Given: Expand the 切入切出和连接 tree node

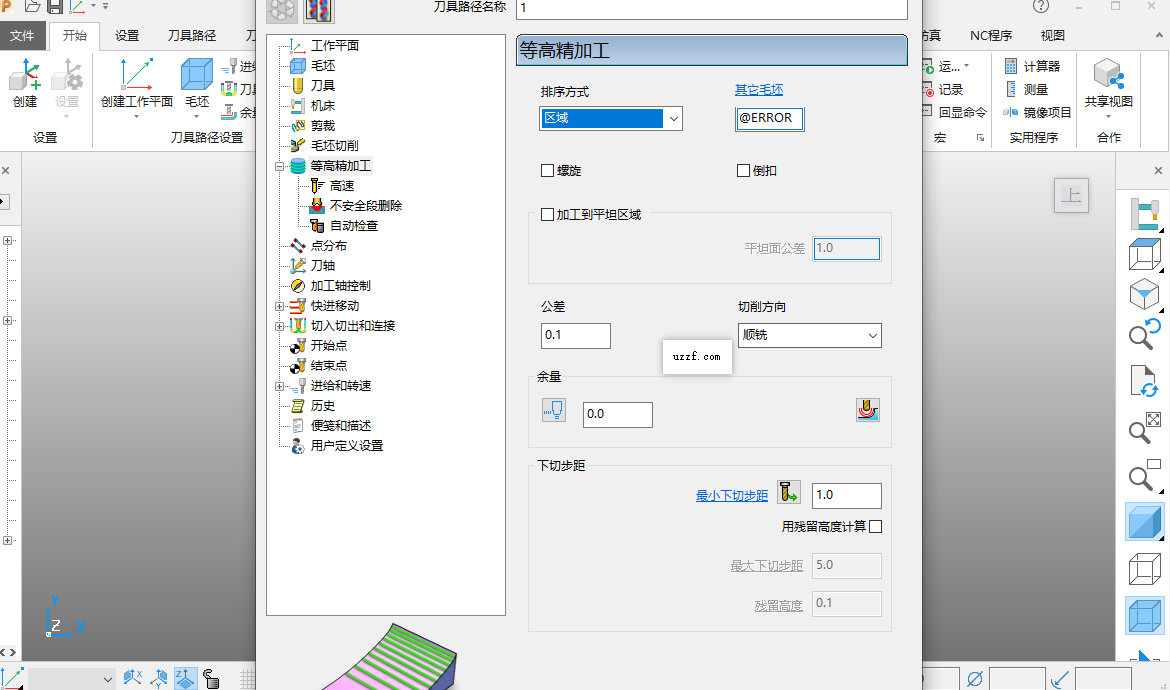Looking at the screenshot, I should [x=282, y=325].
